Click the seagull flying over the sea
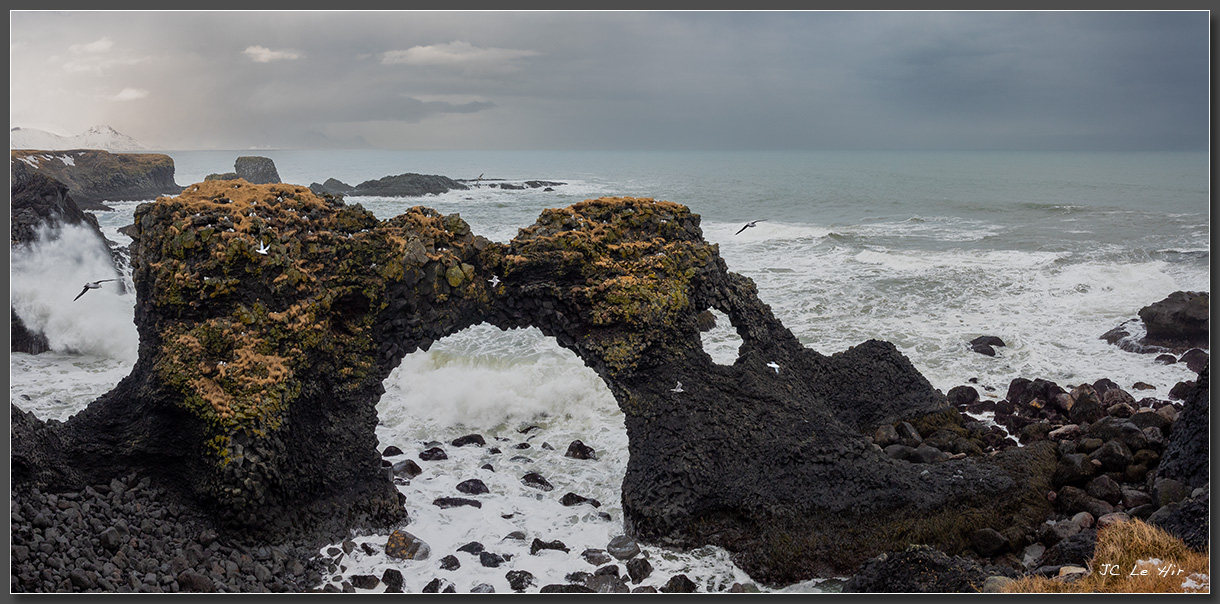This screenshot has height=604, width=1220. 748,226
